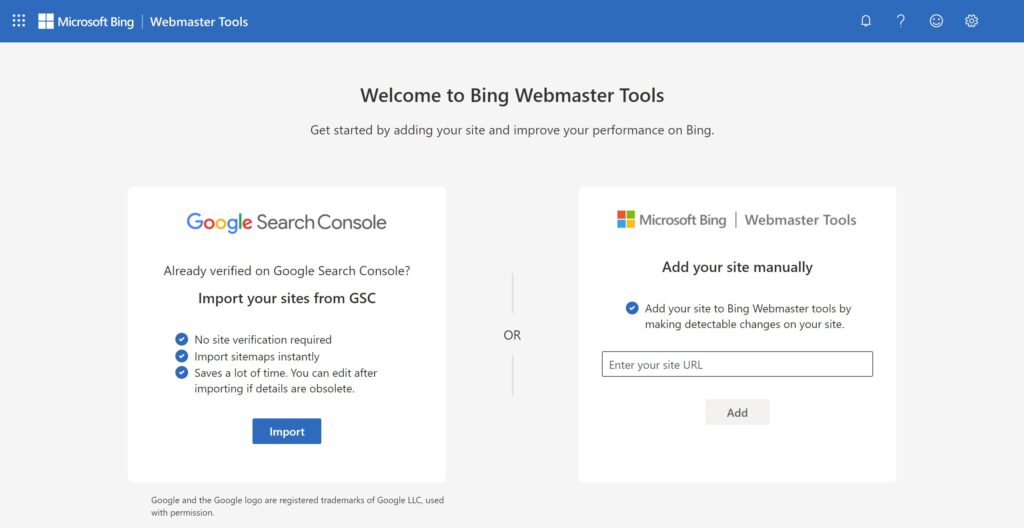The height and width of the screenshot is (528, 1024).
Task: Click the Webmaster Tools header title
Action: click(199, 22)
